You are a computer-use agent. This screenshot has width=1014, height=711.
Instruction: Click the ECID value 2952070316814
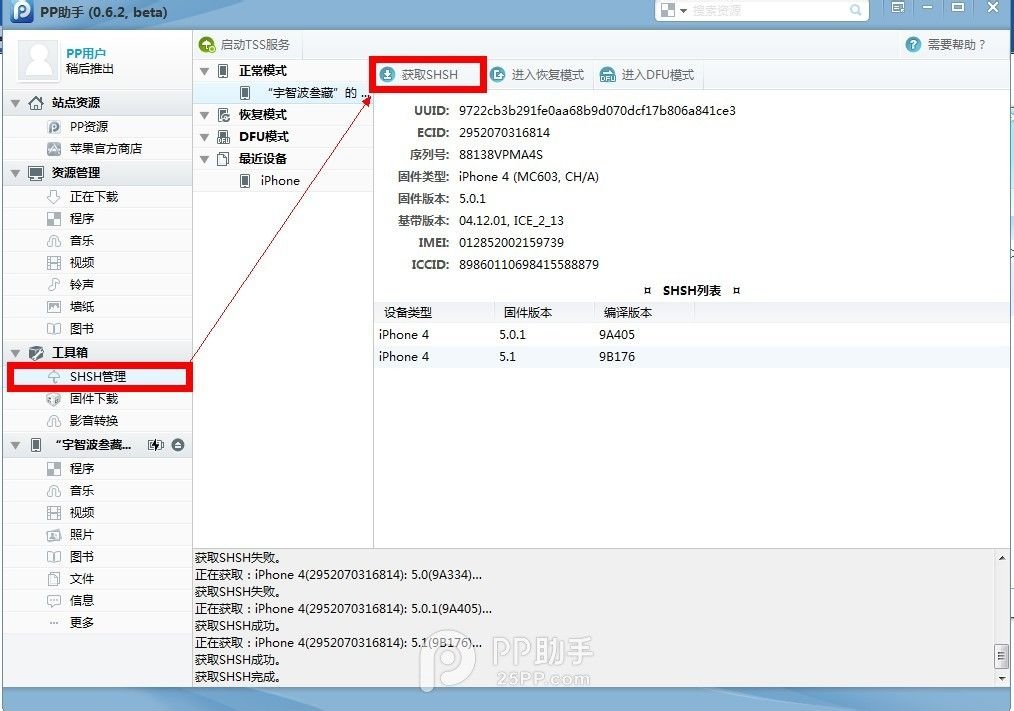pyautogui.click(x=504, y=133)
